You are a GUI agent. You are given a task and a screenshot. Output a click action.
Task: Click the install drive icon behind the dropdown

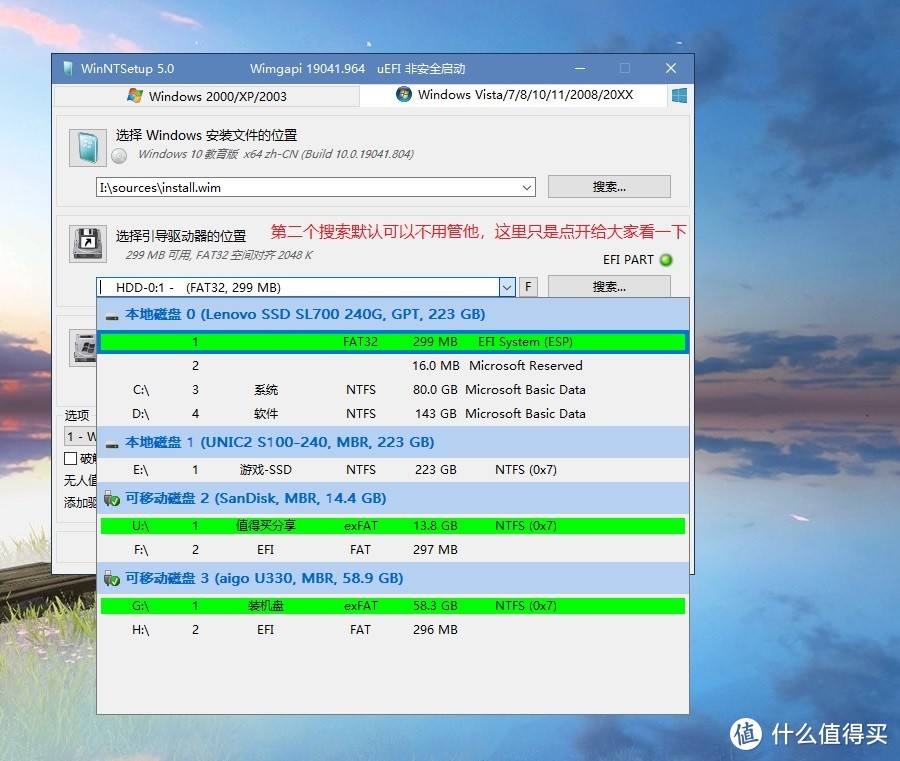[x=83, y=348]
